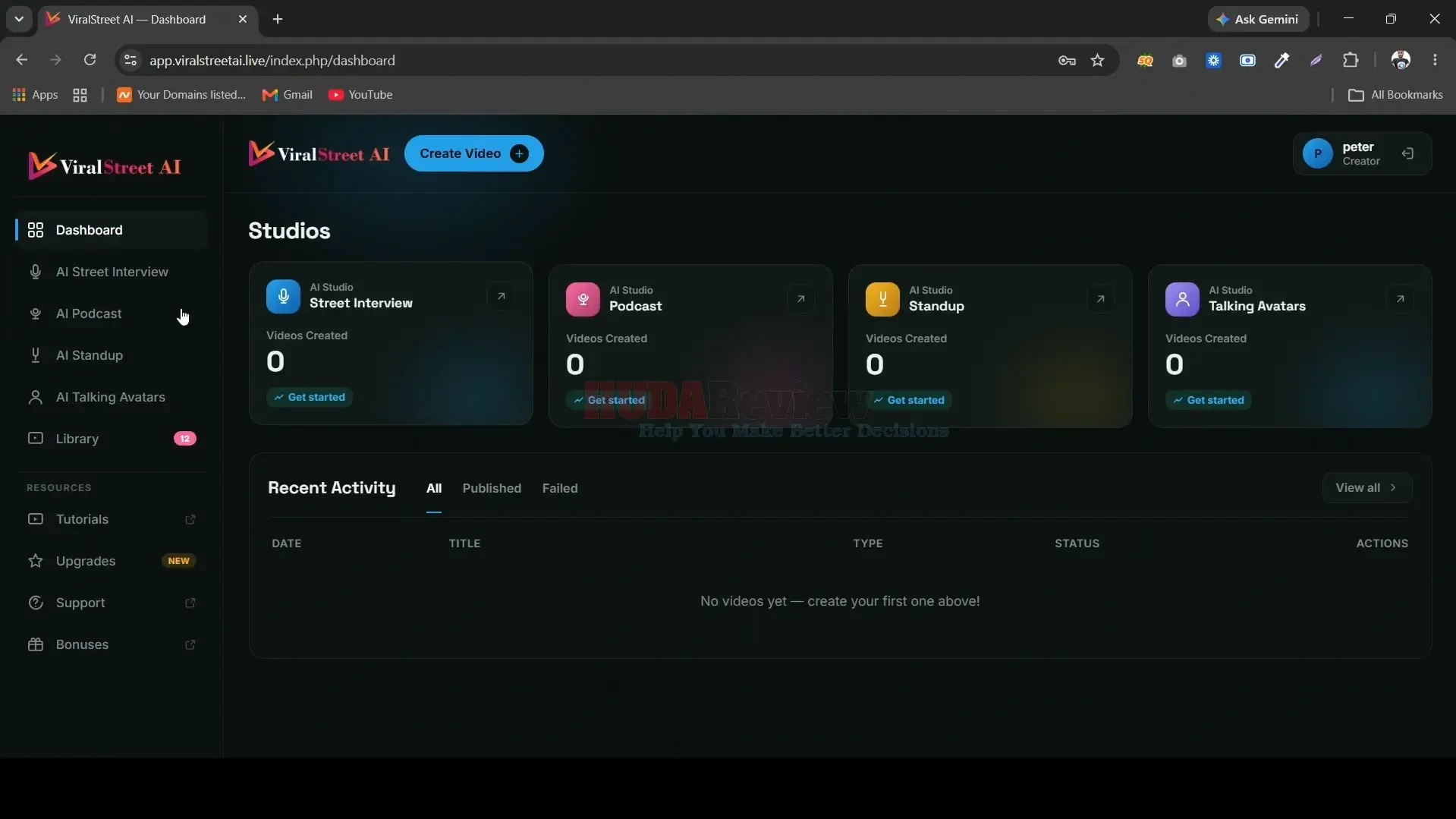The height and width of the screenshot is (819, 1456).
Task: Select the All tab in Recent Activity
Action: (434, 488)
